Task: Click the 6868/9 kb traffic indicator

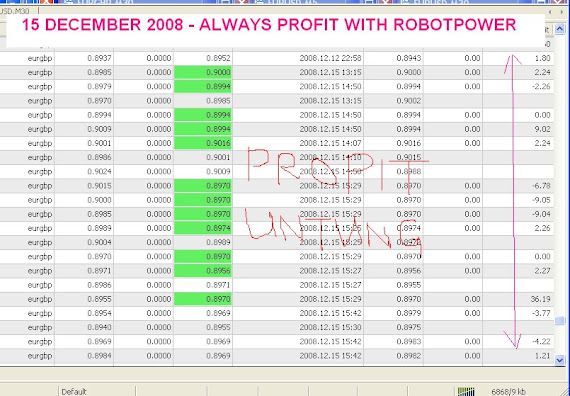Action: click(508, 392)
